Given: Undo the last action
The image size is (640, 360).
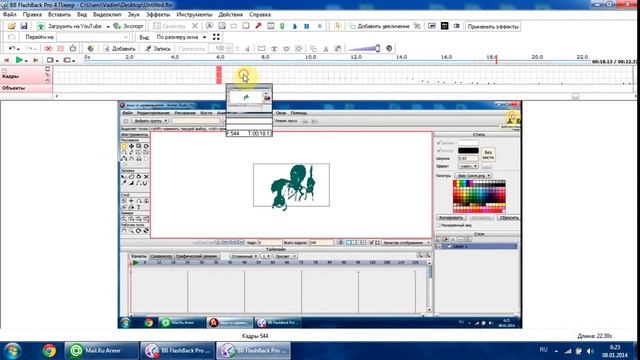Looking at the screenshot, I should [12, 49].
